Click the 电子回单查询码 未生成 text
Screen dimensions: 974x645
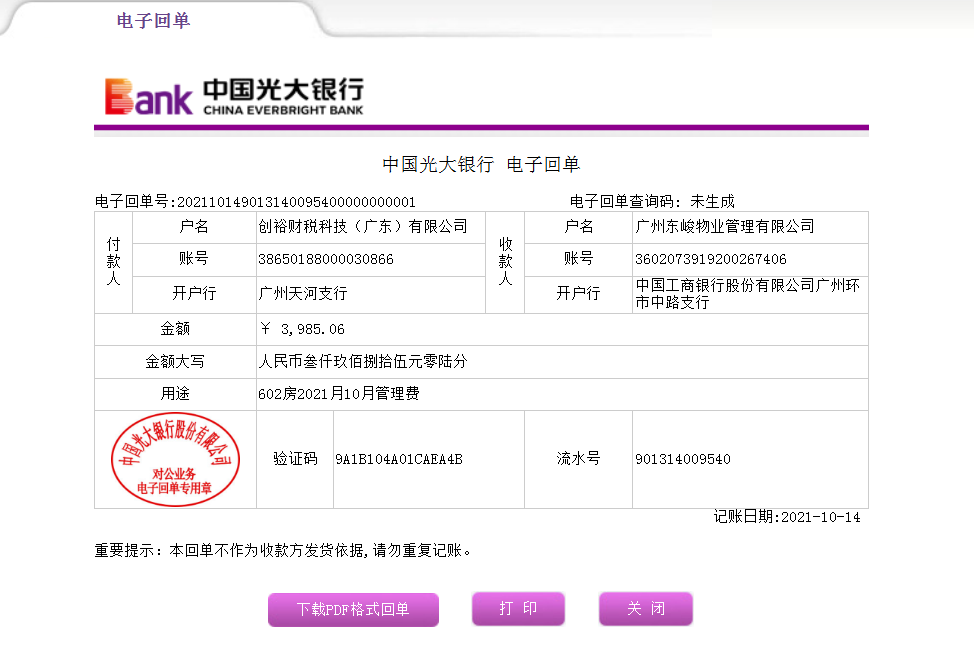(x=651, y=201)
